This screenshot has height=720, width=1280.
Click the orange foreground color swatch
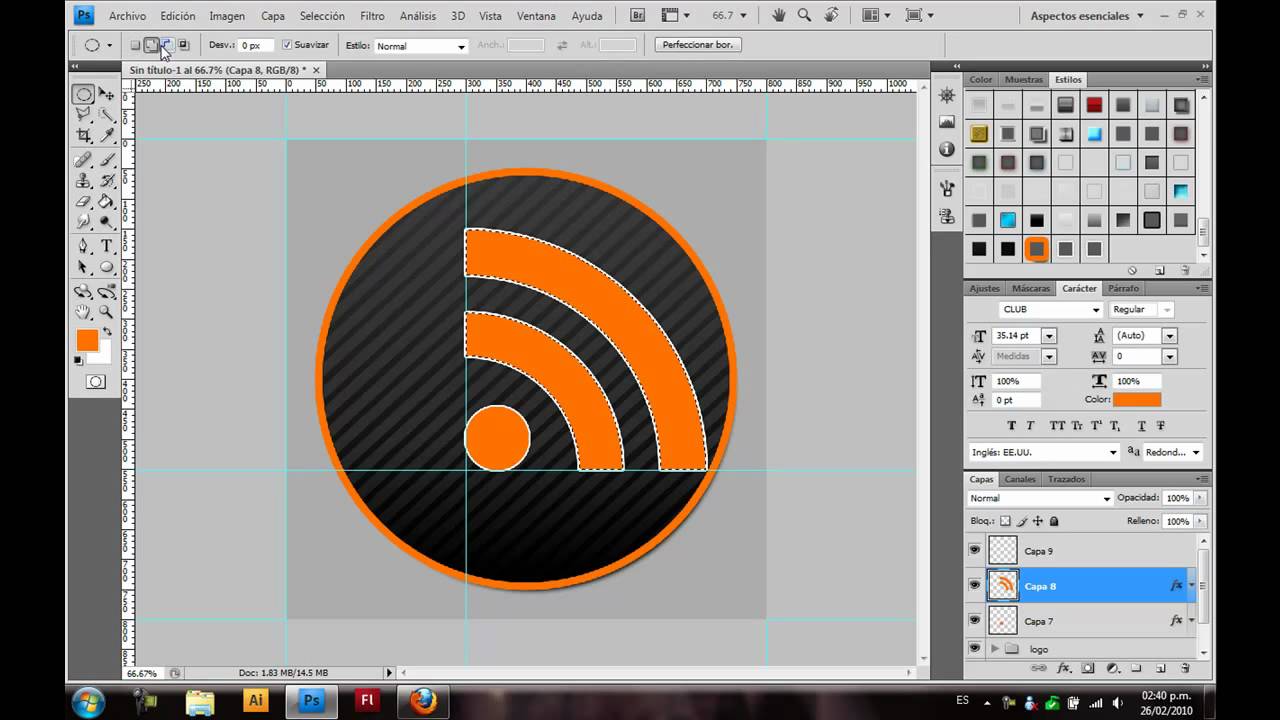point(88,340)
